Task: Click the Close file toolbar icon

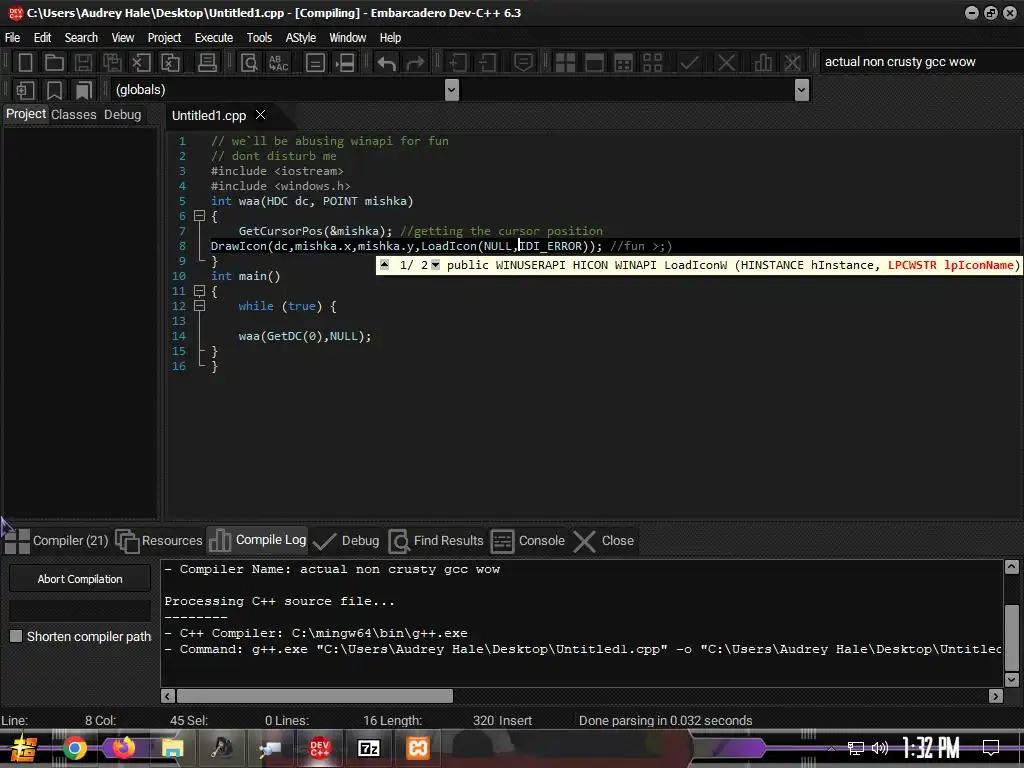Action: (141, 62)
